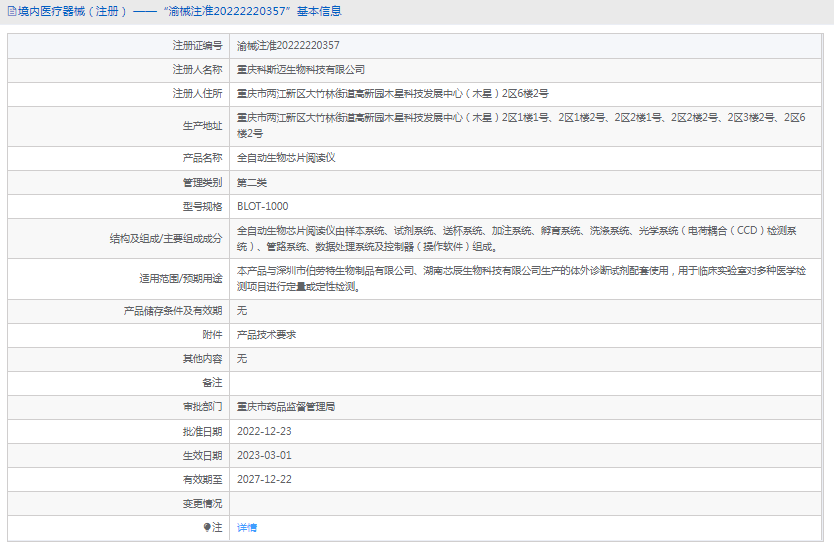Screen dimensions: 834x550
Task: Select effective date 2023-03-01
Action: [x=264, y=455]
